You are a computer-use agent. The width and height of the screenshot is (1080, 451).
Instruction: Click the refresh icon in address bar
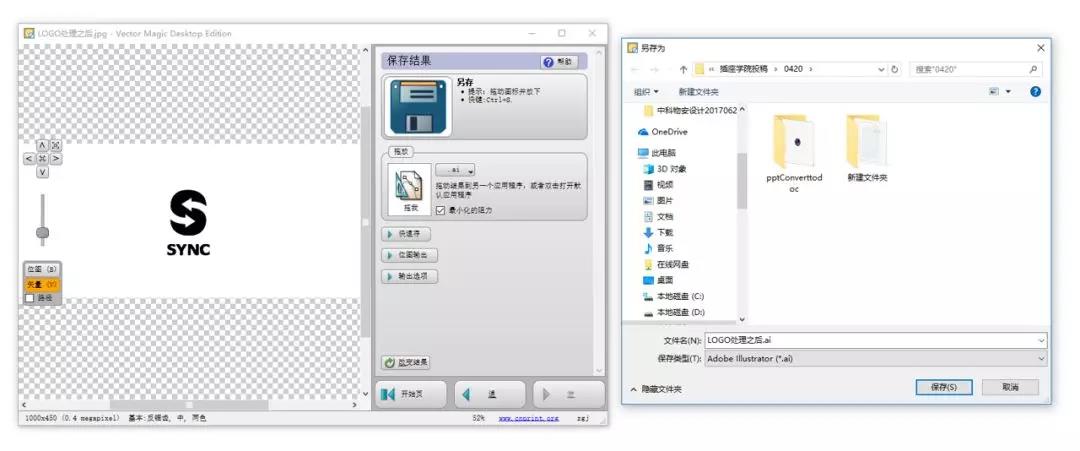[894, 69]
